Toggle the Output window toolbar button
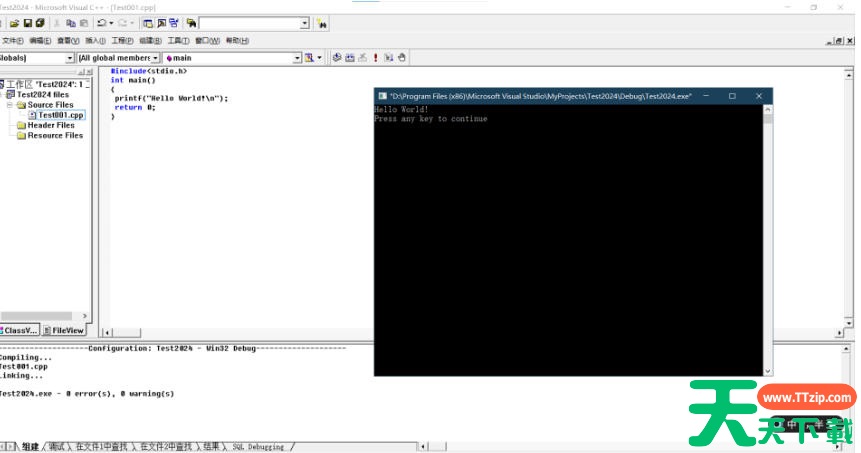Image resolution: width=861 pixels, height=453 pixels. tap(161, 23)
